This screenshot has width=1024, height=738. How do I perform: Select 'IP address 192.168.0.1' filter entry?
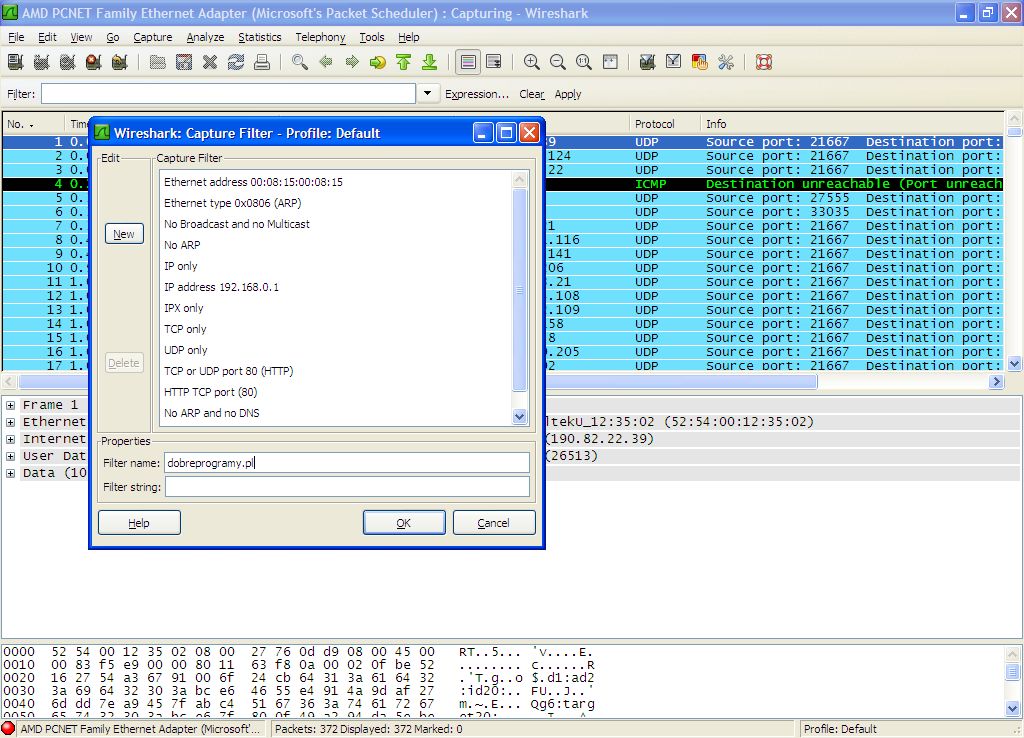[x=336, y=287]
